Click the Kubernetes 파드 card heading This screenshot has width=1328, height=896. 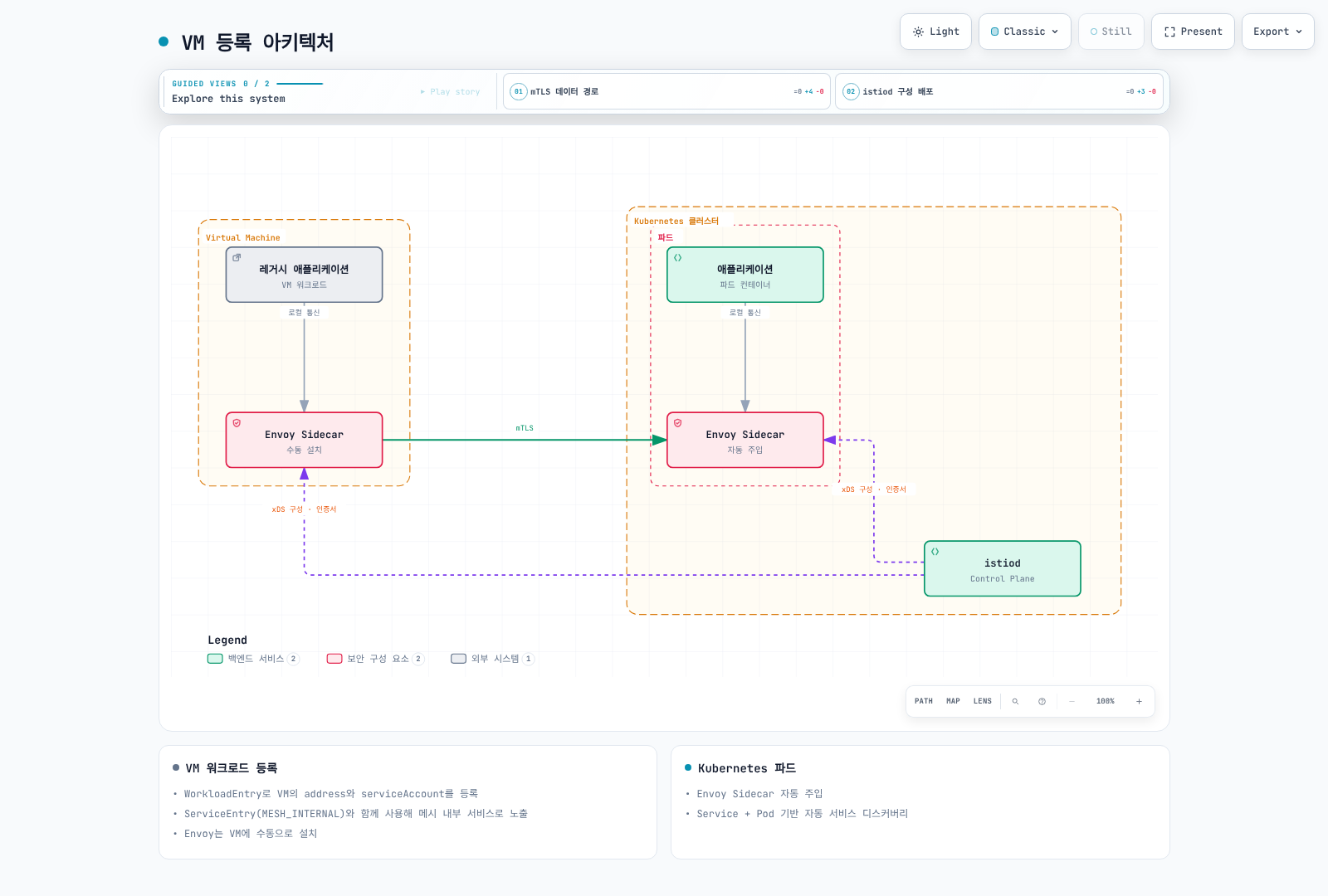747,768
